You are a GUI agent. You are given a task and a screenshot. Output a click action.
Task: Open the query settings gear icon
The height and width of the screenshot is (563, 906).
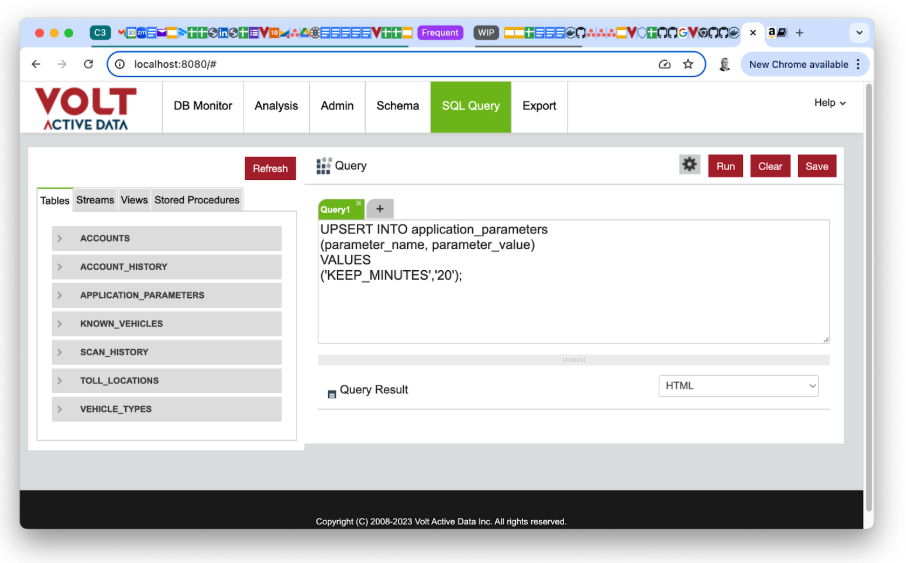(x=689, y=165)
